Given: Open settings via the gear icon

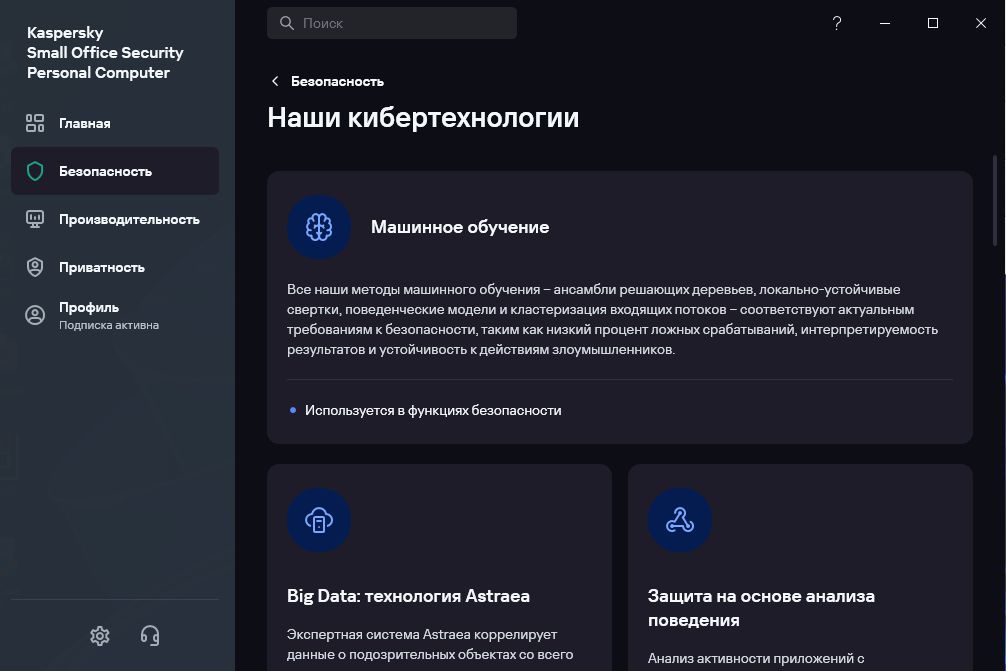Looking at the screenshot, I should tap(99, 636).
